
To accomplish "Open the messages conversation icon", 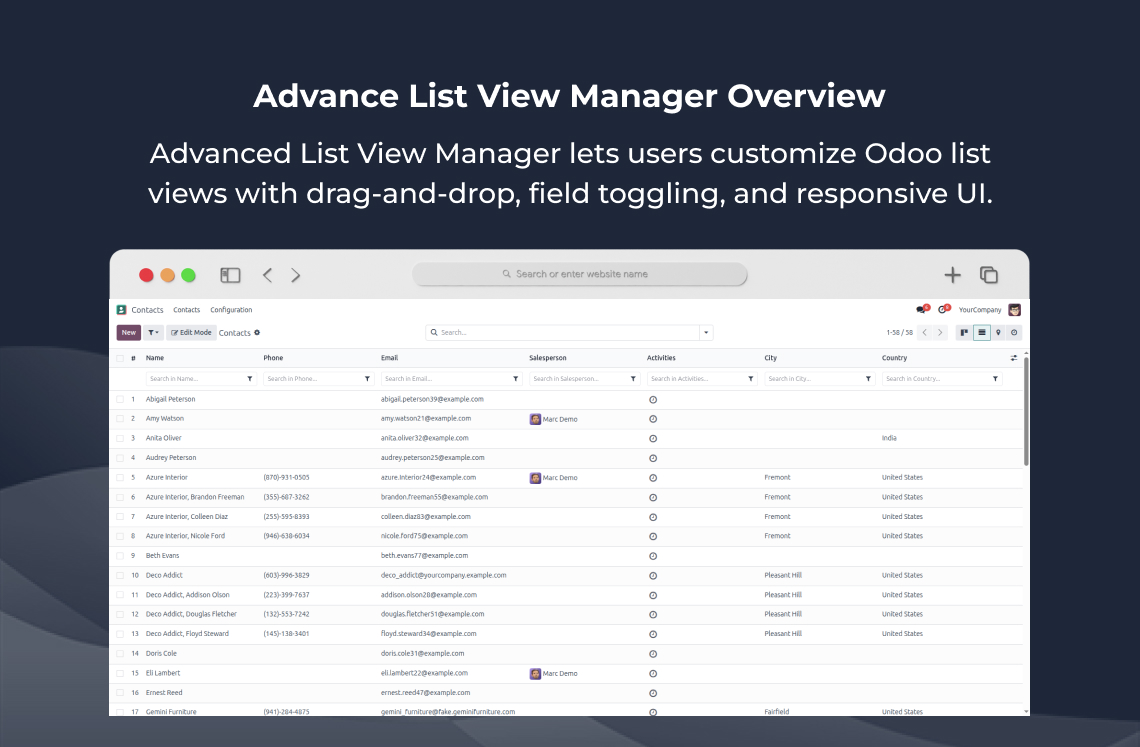I will 922,309.
